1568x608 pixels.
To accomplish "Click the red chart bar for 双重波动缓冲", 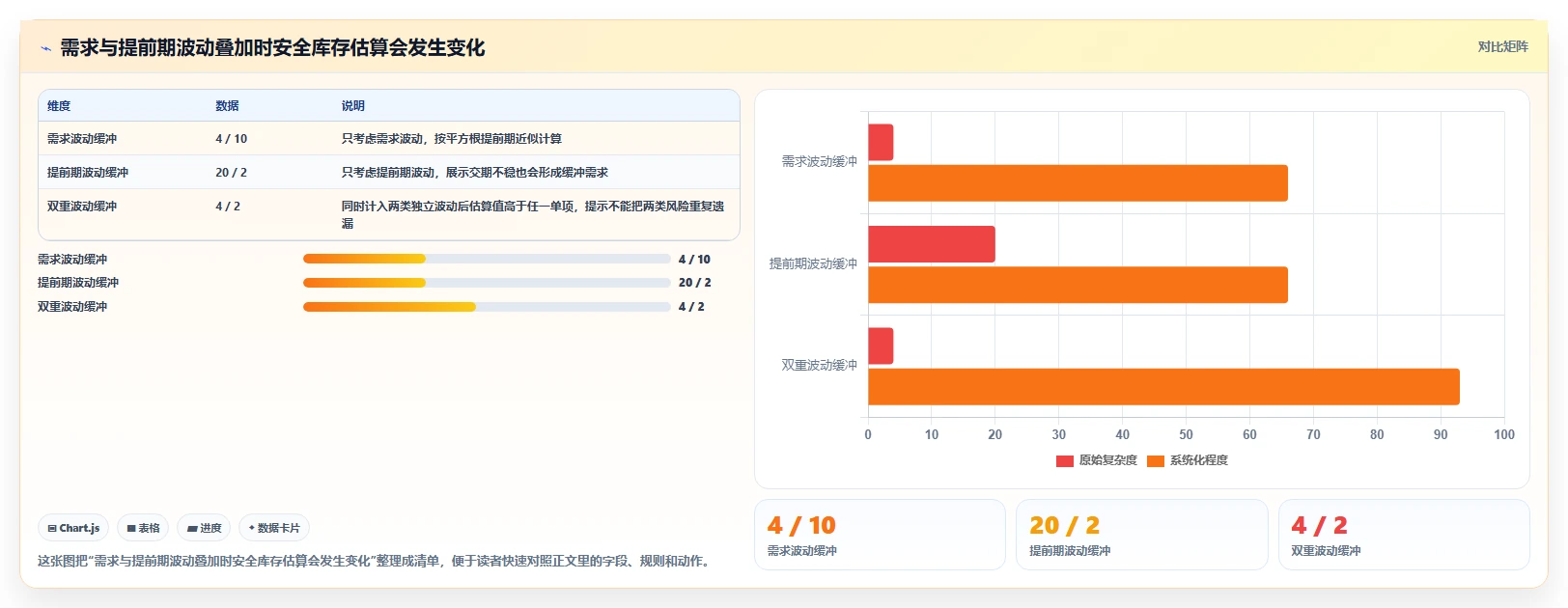I will pyautogui.click(x=881, y=346).
